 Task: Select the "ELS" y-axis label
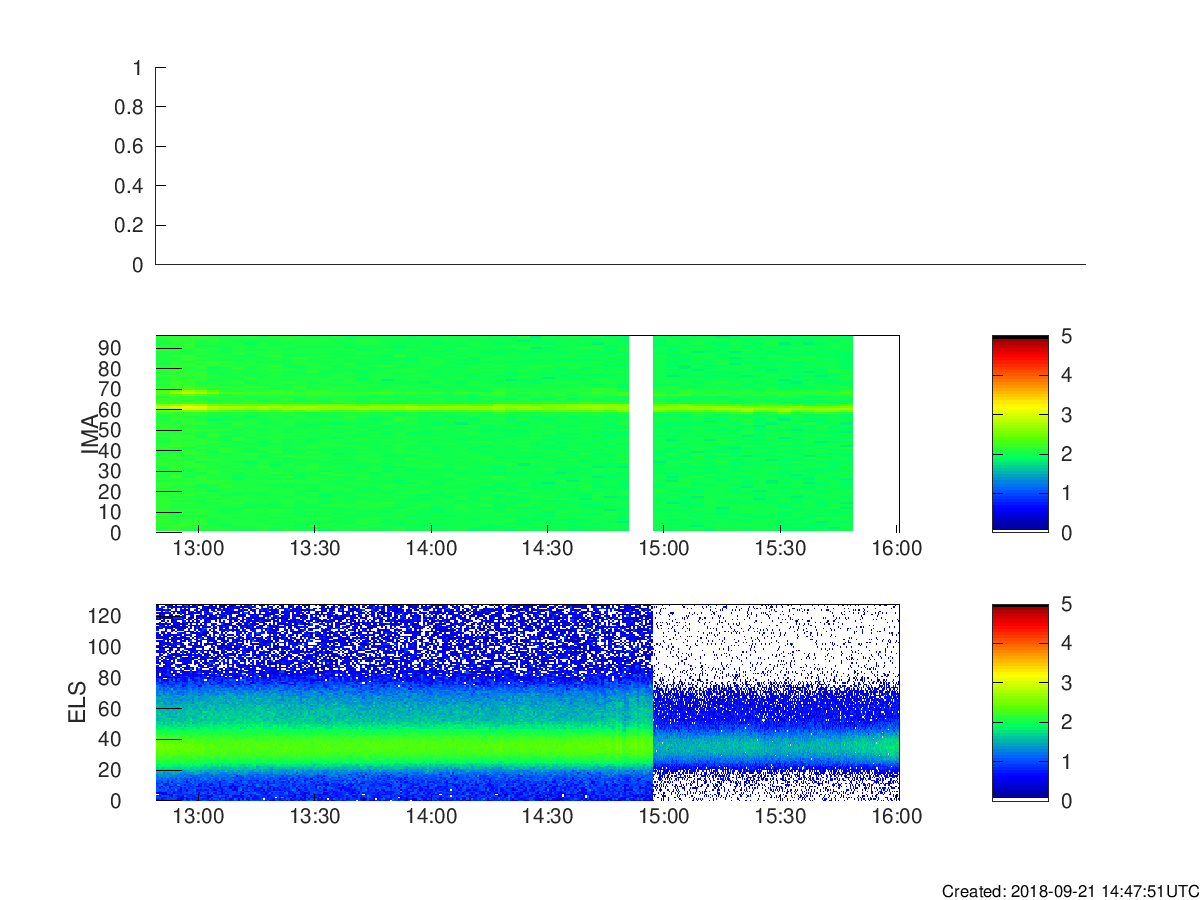(x=77, y=702)
